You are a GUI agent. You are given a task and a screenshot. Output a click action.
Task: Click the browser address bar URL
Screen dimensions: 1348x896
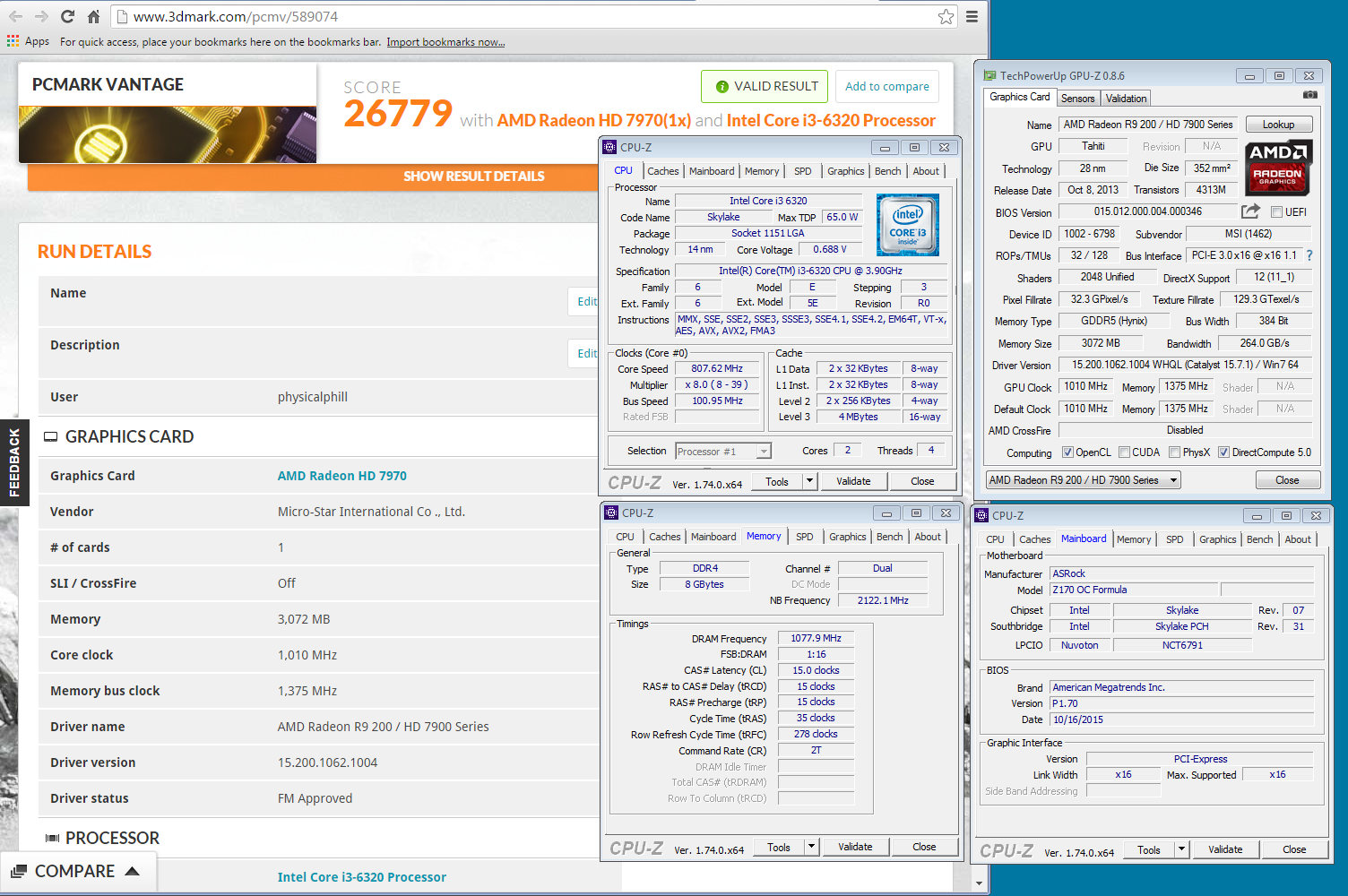tap(236, 16)
